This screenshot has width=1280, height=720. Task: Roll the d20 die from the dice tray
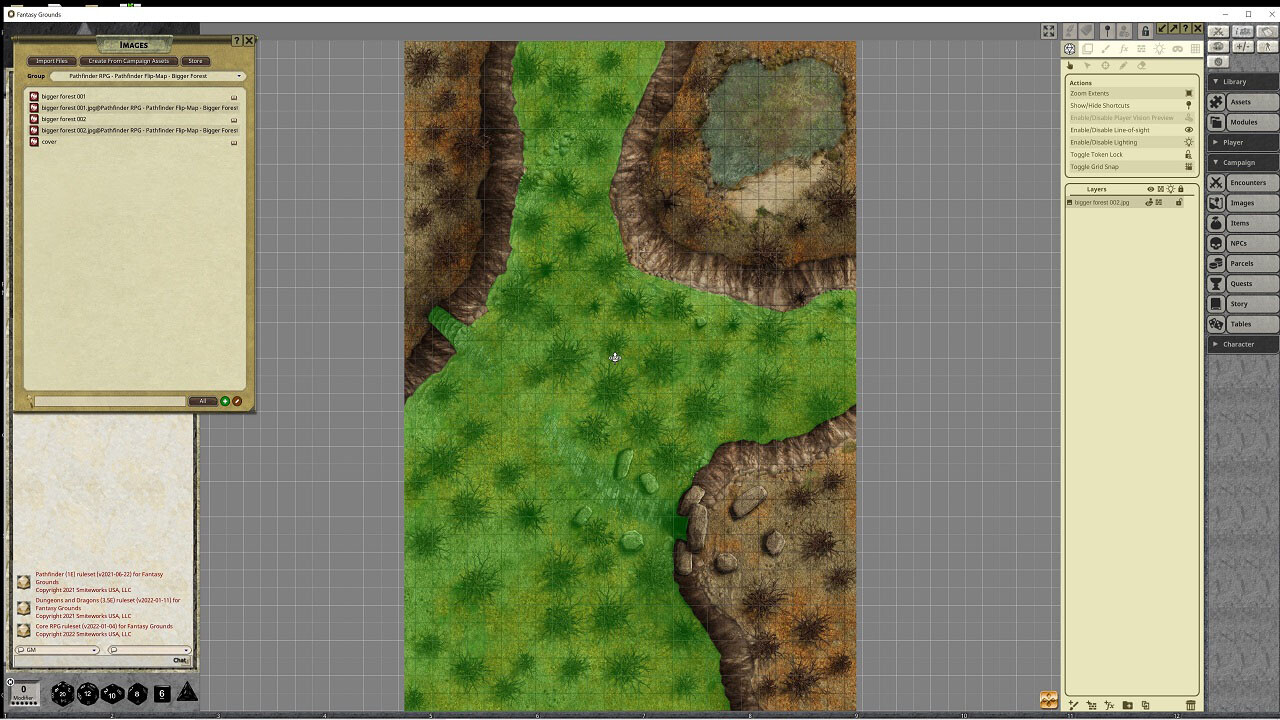[x=62, y=693]
